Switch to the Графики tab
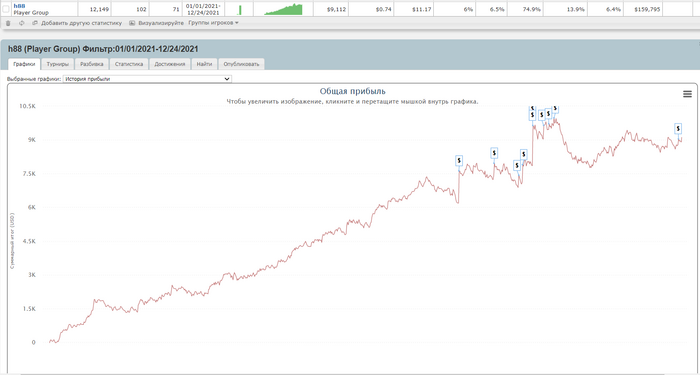Viewport: 700px width, 375px height. [x=24, y=64]
